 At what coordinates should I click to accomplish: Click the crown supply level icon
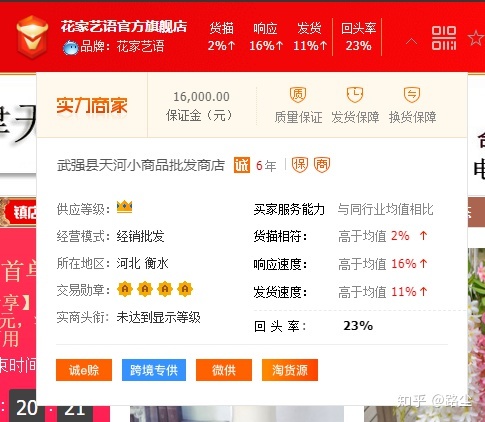click(x=124, y=207)
